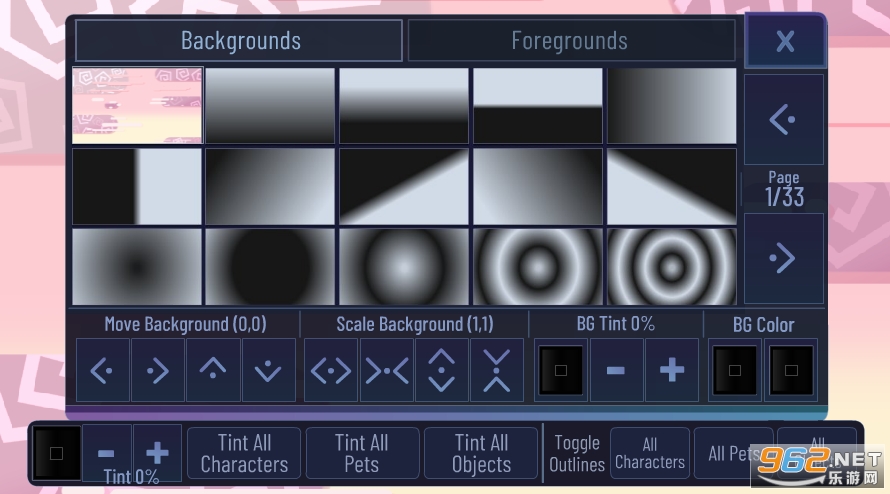Move background up arrow
The height and width of the screenshot is (494, 890).
(x=213, y=370)
